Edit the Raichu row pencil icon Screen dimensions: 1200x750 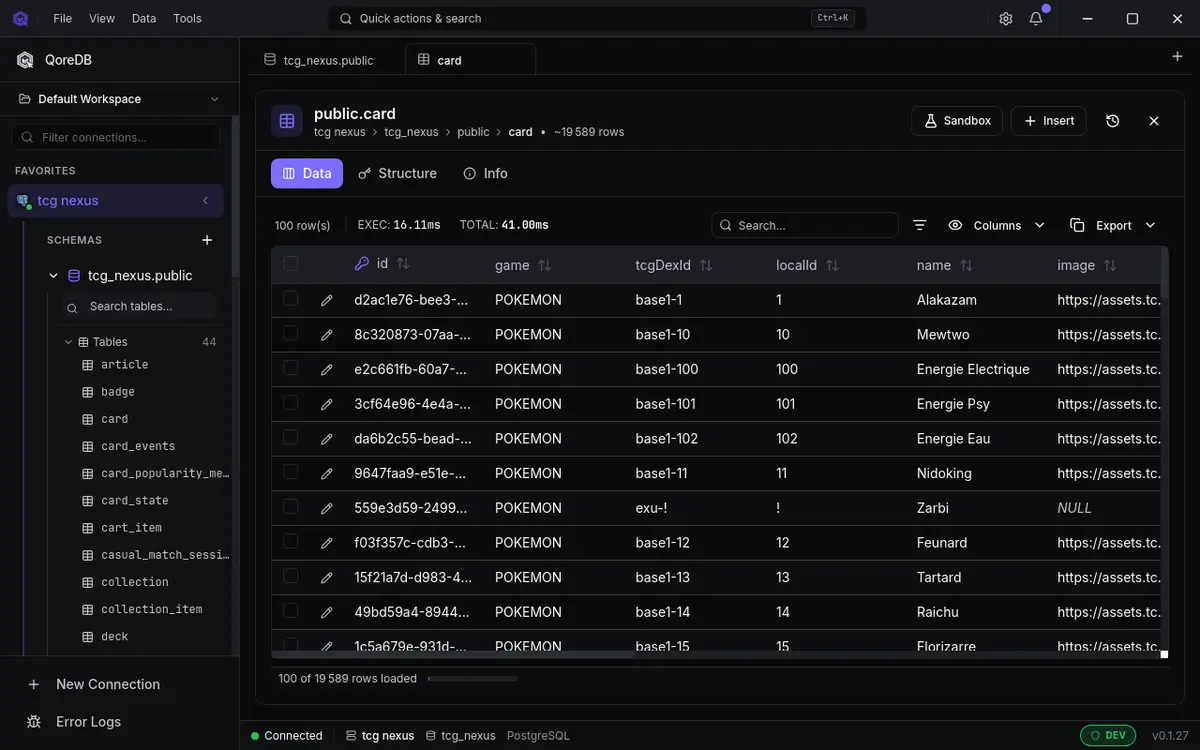(x=326, y=612)
